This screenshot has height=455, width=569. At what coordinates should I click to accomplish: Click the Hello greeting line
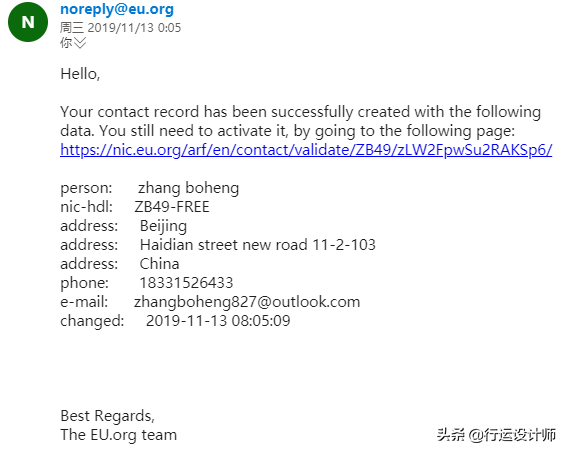coord(80,74)
